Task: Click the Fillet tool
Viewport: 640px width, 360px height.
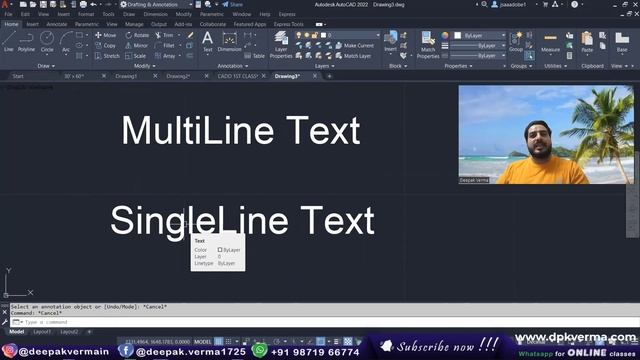Action: [x=165, y=46]
